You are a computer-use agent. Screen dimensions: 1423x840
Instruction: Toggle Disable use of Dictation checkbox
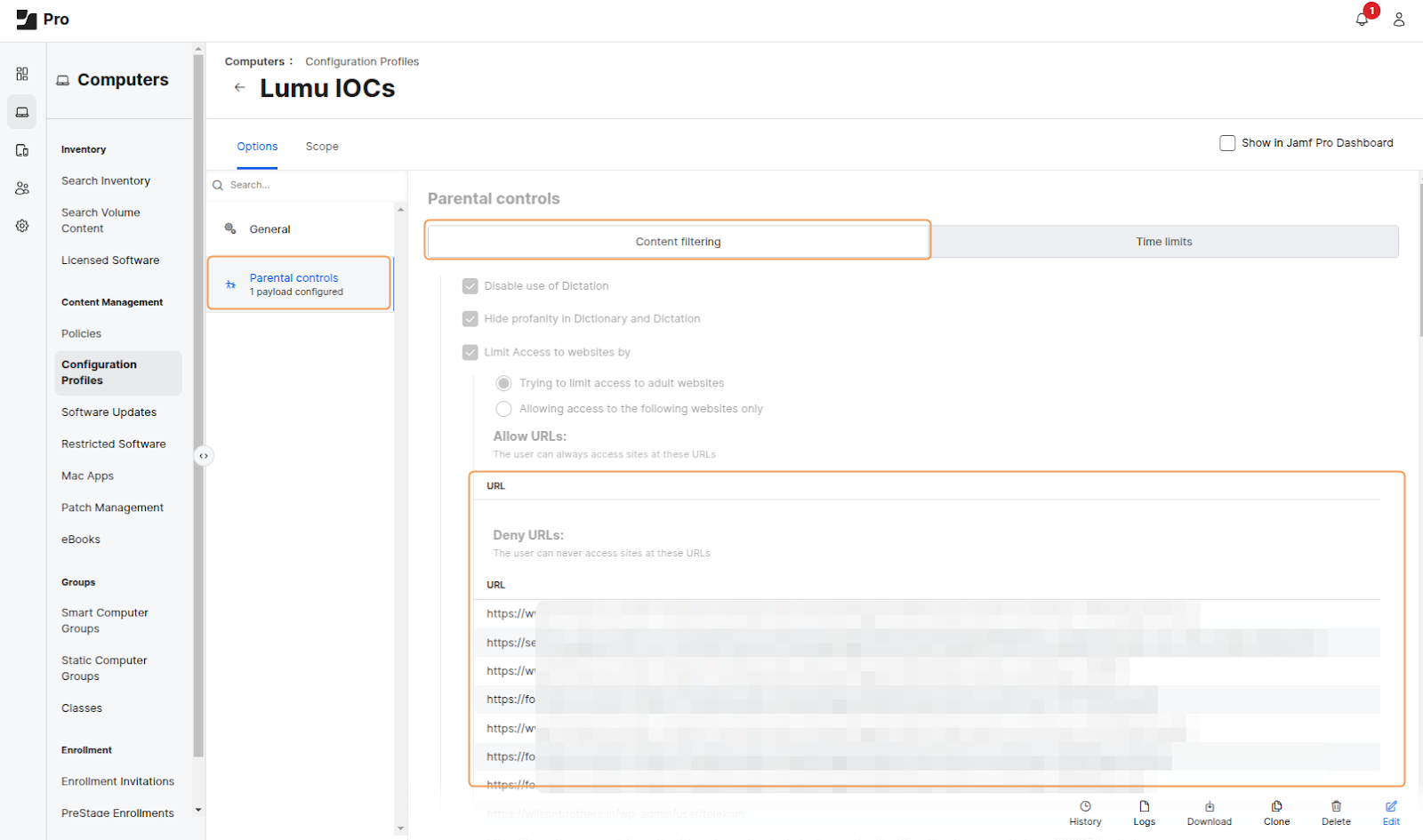coord(470,286)
